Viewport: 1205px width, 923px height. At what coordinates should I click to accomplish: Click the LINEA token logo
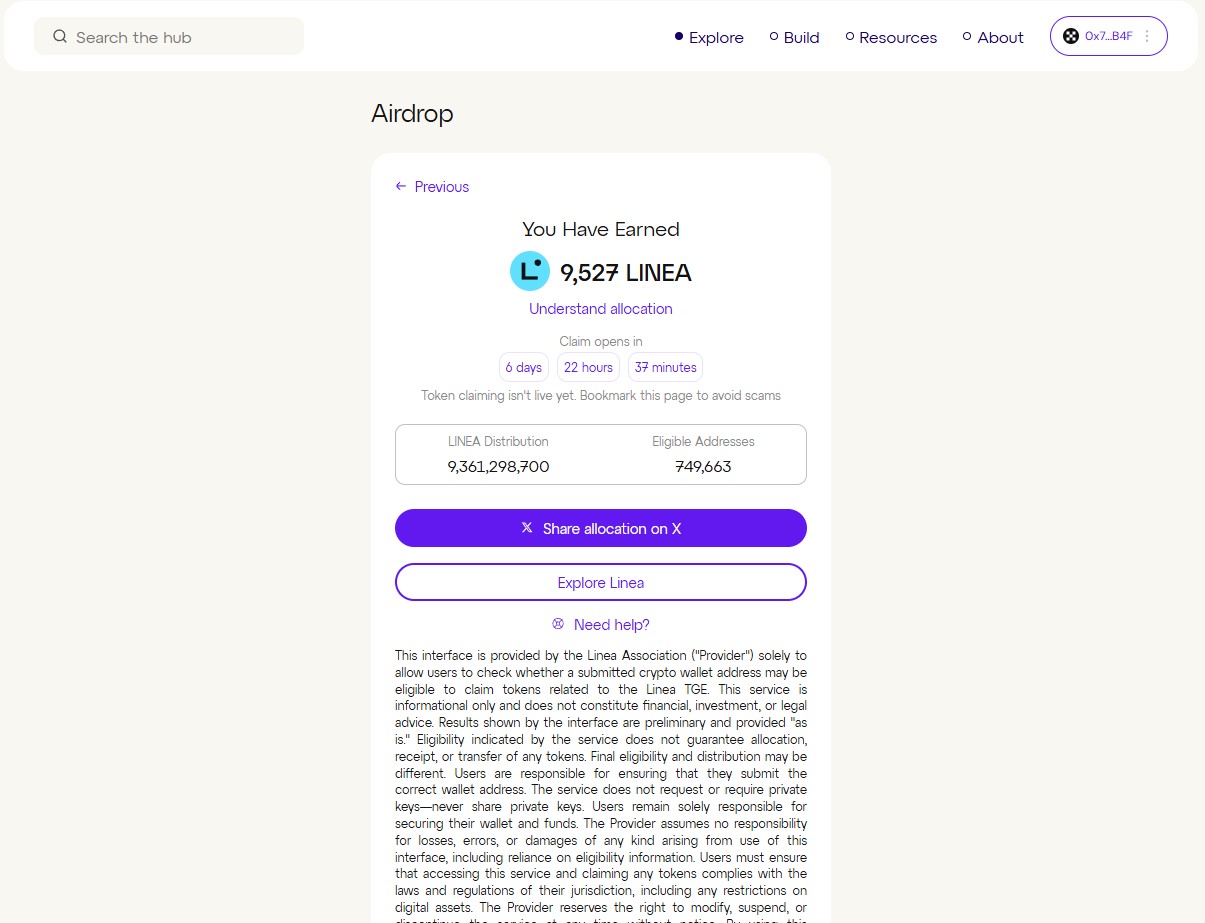pos(530,272)
